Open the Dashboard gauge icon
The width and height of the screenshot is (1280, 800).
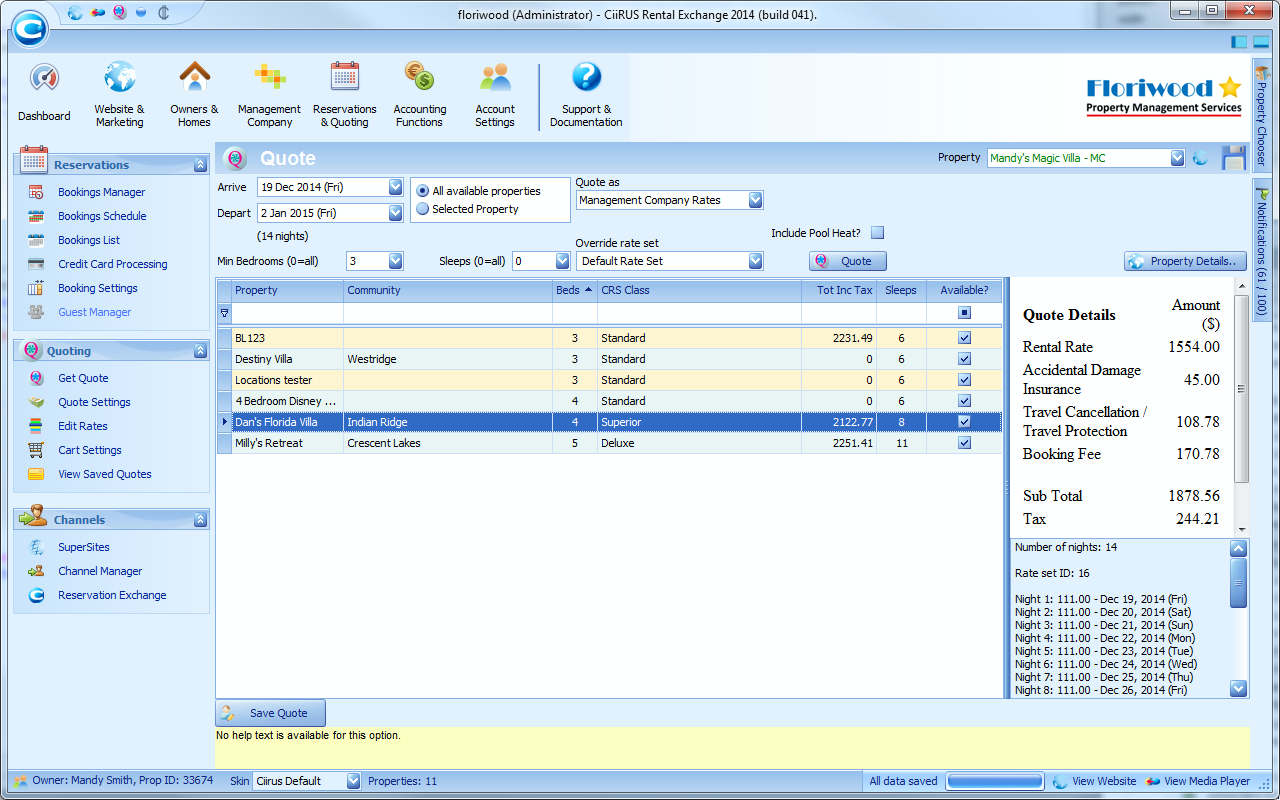[44, 79]
